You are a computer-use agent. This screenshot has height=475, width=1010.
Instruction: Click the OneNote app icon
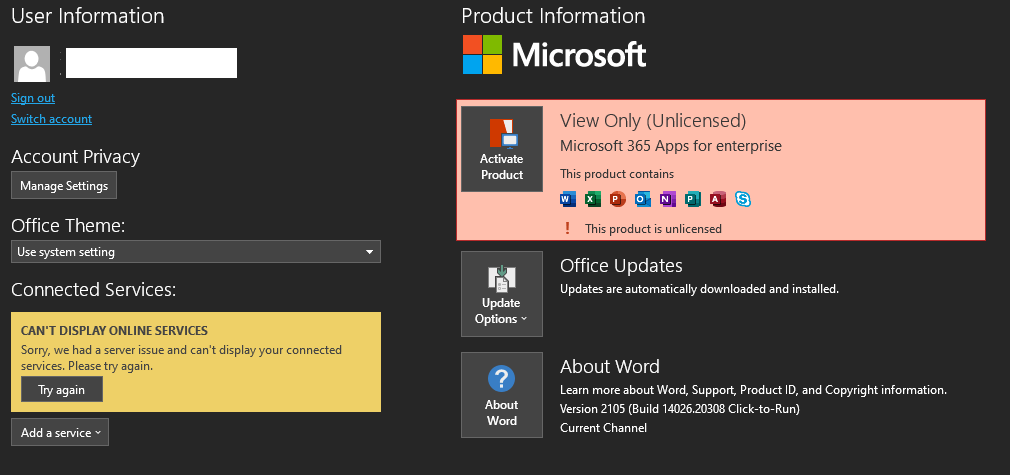tap(667, 199)
